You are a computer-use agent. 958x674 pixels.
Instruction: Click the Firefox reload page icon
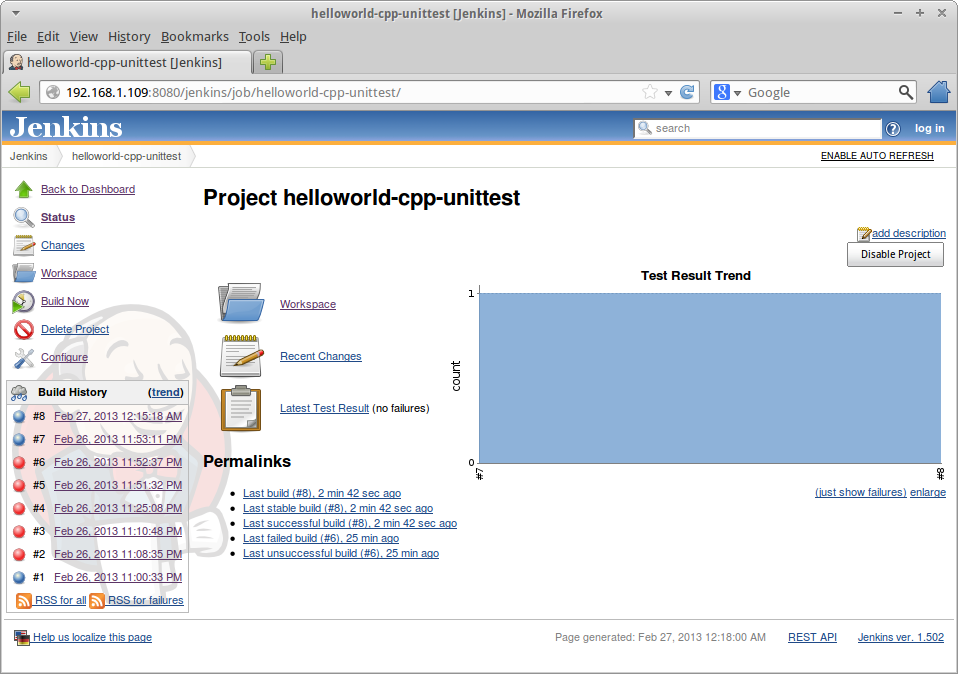(x=687, y=92)
